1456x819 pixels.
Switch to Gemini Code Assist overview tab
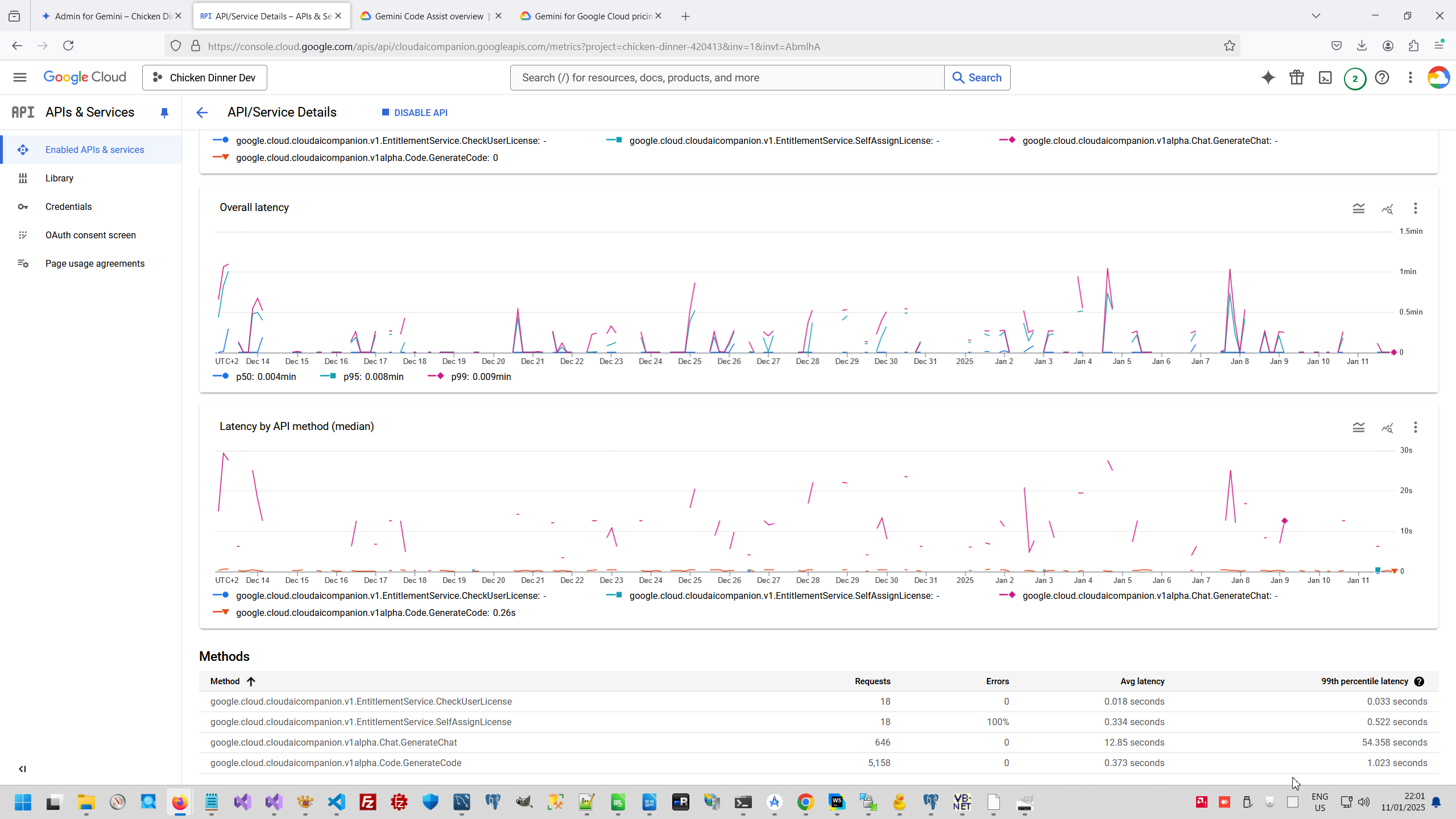[429, 16]
